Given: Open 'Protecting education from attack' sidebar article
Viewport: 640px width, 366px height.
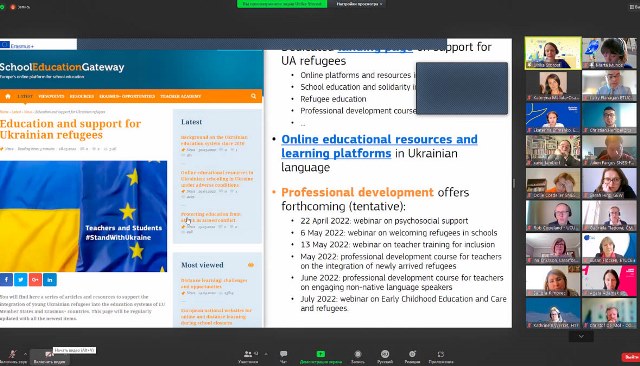Looking at the screenshot, I should coord(211,217).
